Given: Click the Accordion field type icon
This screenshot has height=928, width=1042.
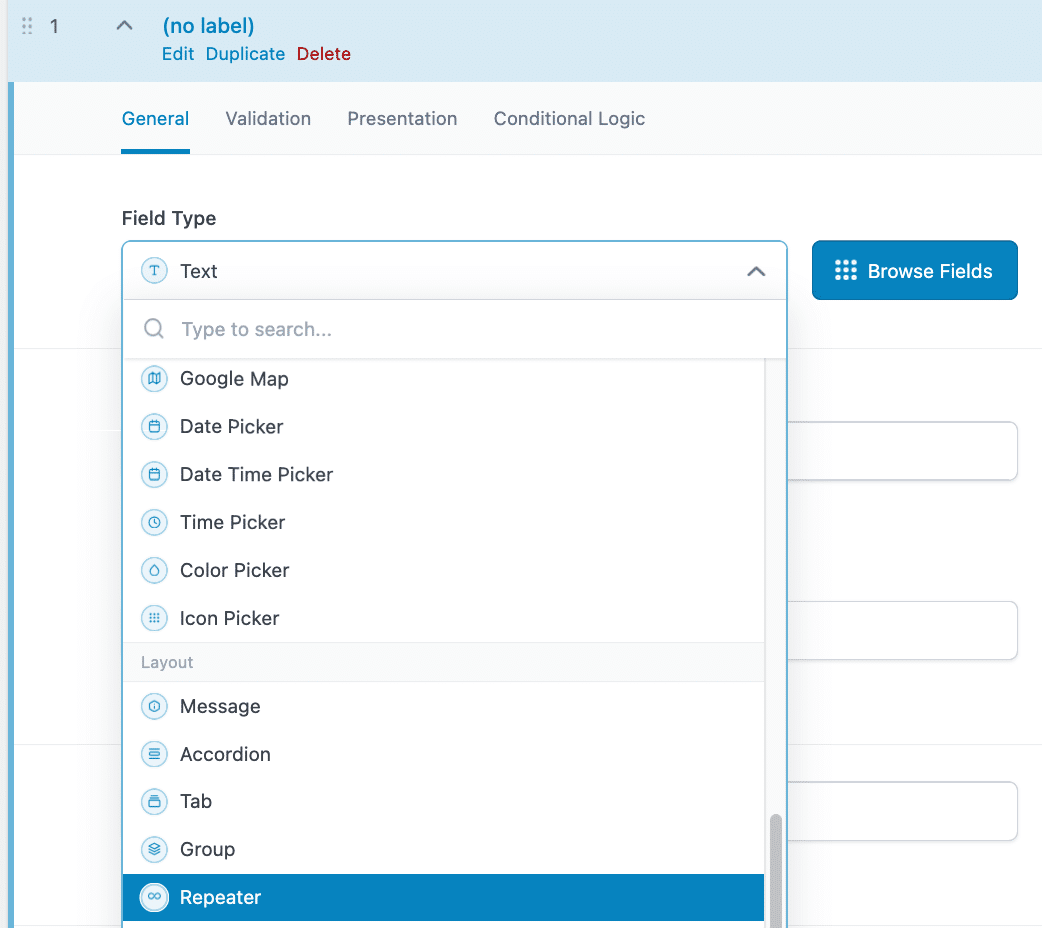Looking at the screenshot, I should [154, 754].
